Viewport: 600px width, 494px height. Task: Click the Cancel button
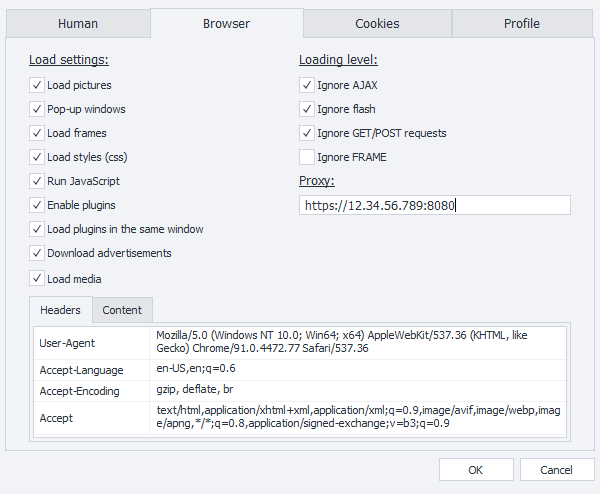pos(555,469)
